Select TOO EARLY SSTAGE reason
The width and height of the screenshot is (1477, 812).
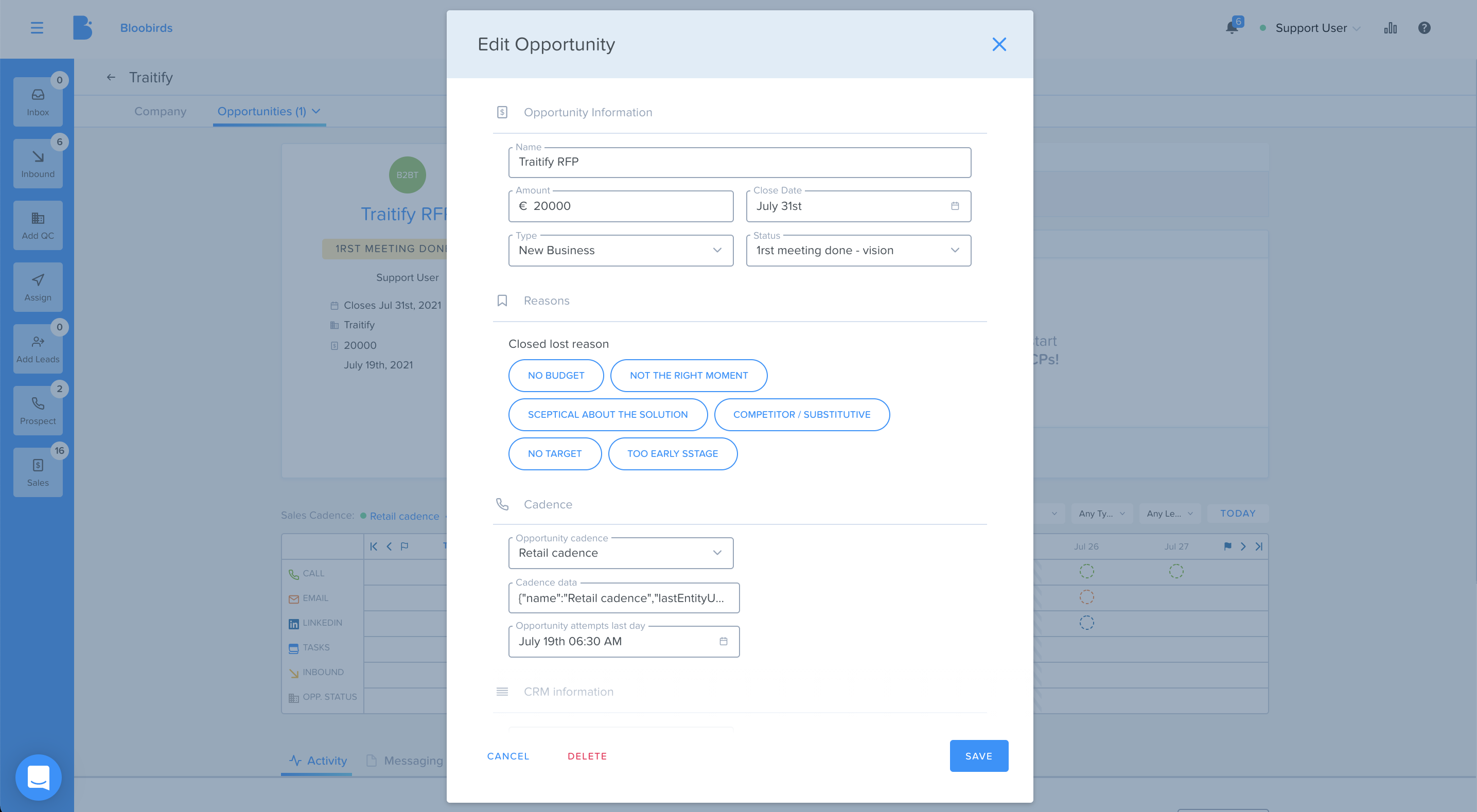point(673,453)
